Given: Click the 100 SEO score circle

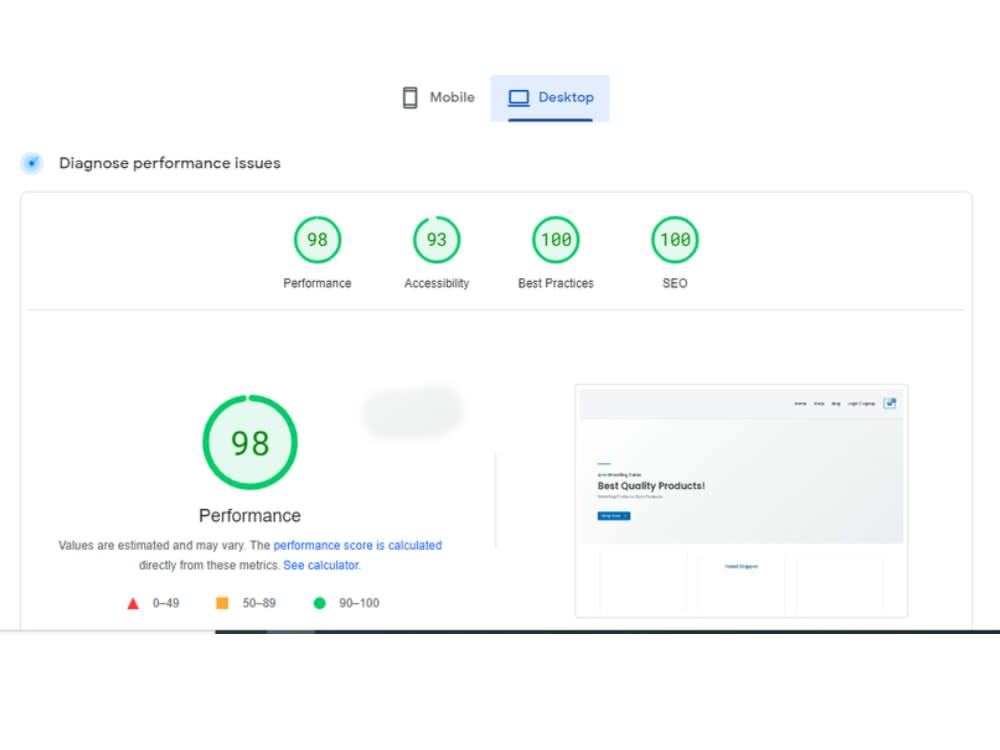Looking at the screenshot, I should tap(674, 239).
